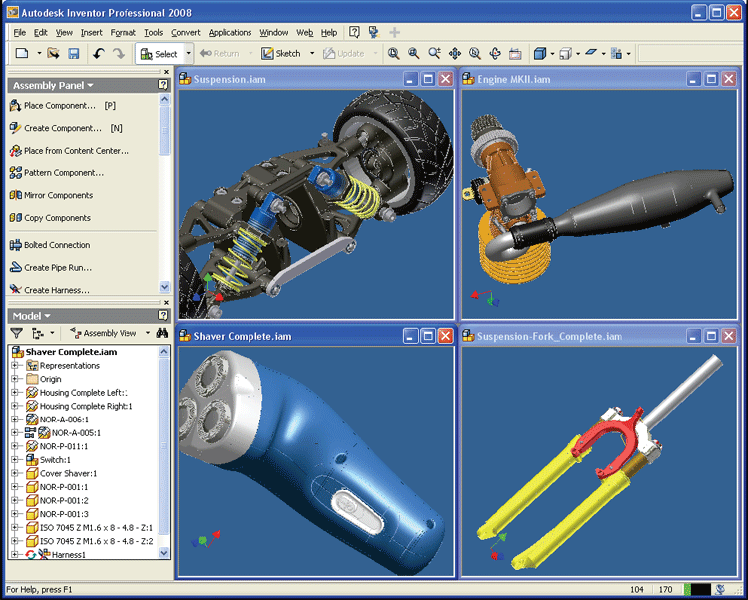Click the Zoom in/out icon
Screen dimensions: 748x600
434,53
